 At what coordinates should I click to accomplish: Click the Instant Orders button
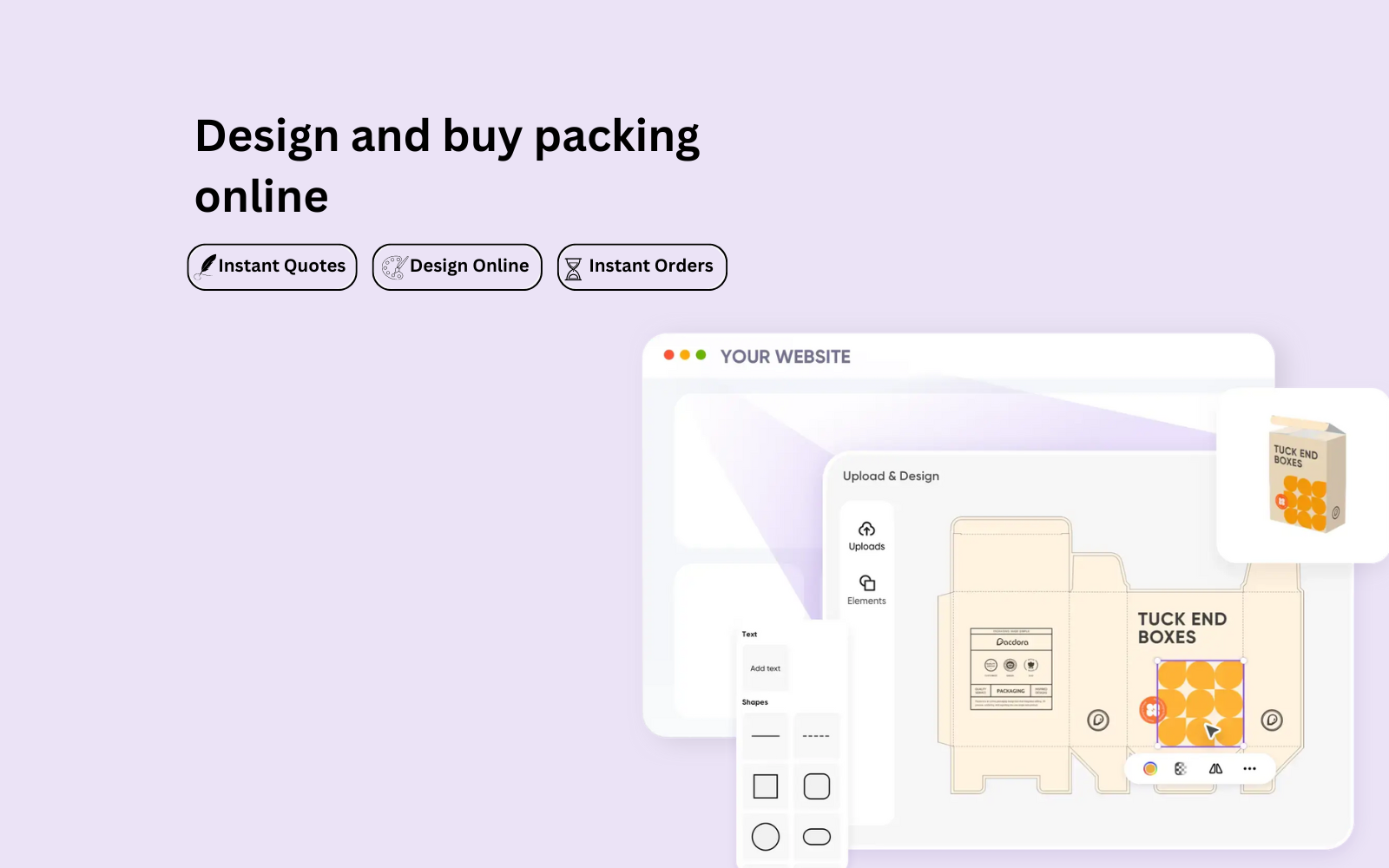click(642, 266)
